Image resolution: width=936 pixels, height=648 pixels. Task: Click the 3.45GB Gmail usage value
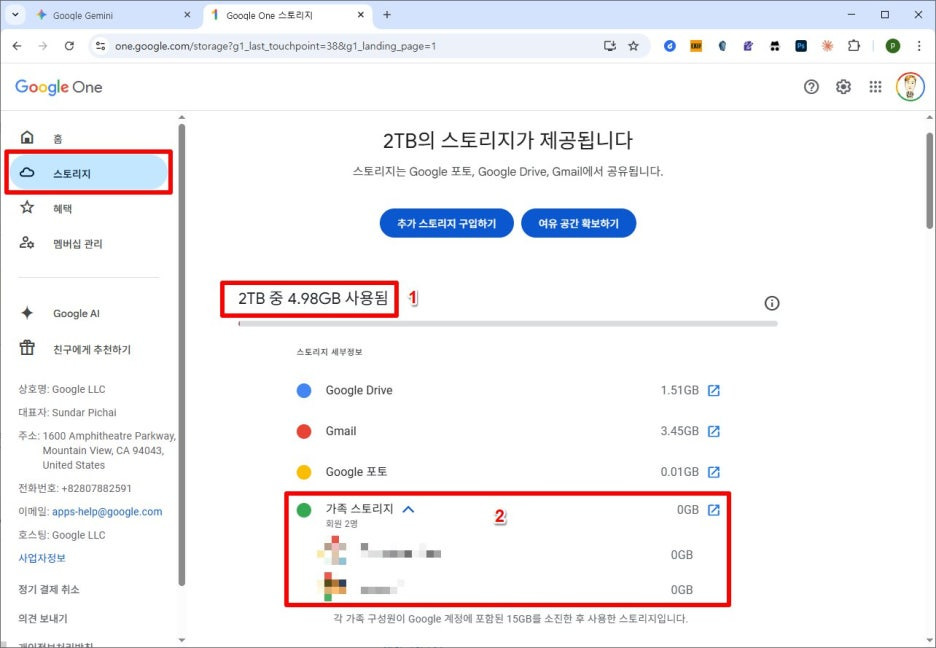pyautogui.click(x=679, y=431)
